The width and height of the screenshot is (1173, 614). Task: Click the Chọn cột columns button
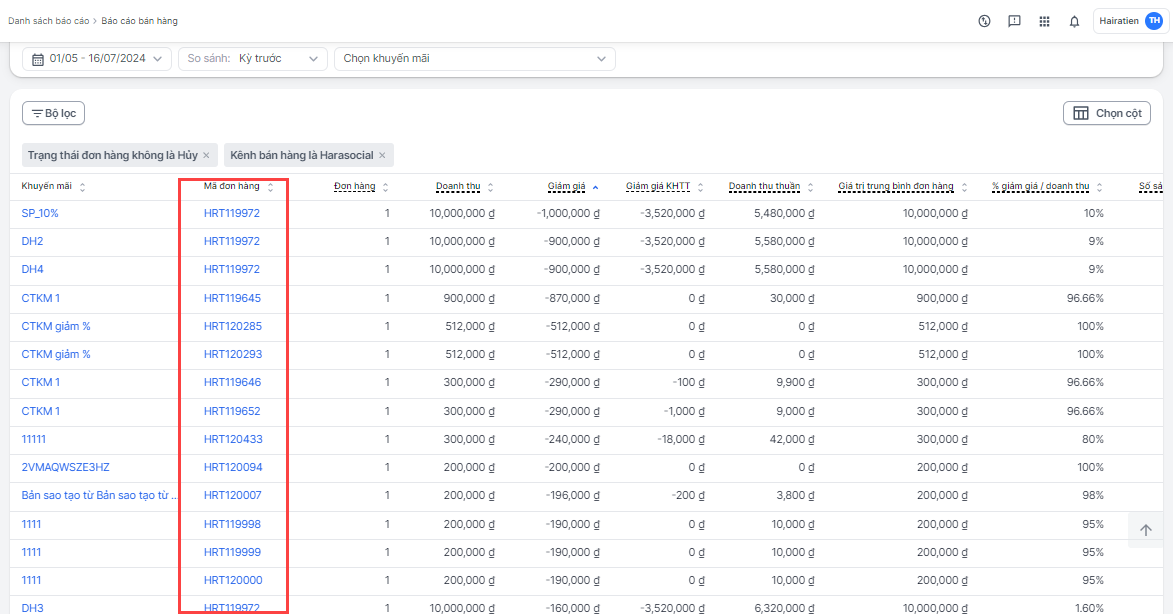(1106, 114)
